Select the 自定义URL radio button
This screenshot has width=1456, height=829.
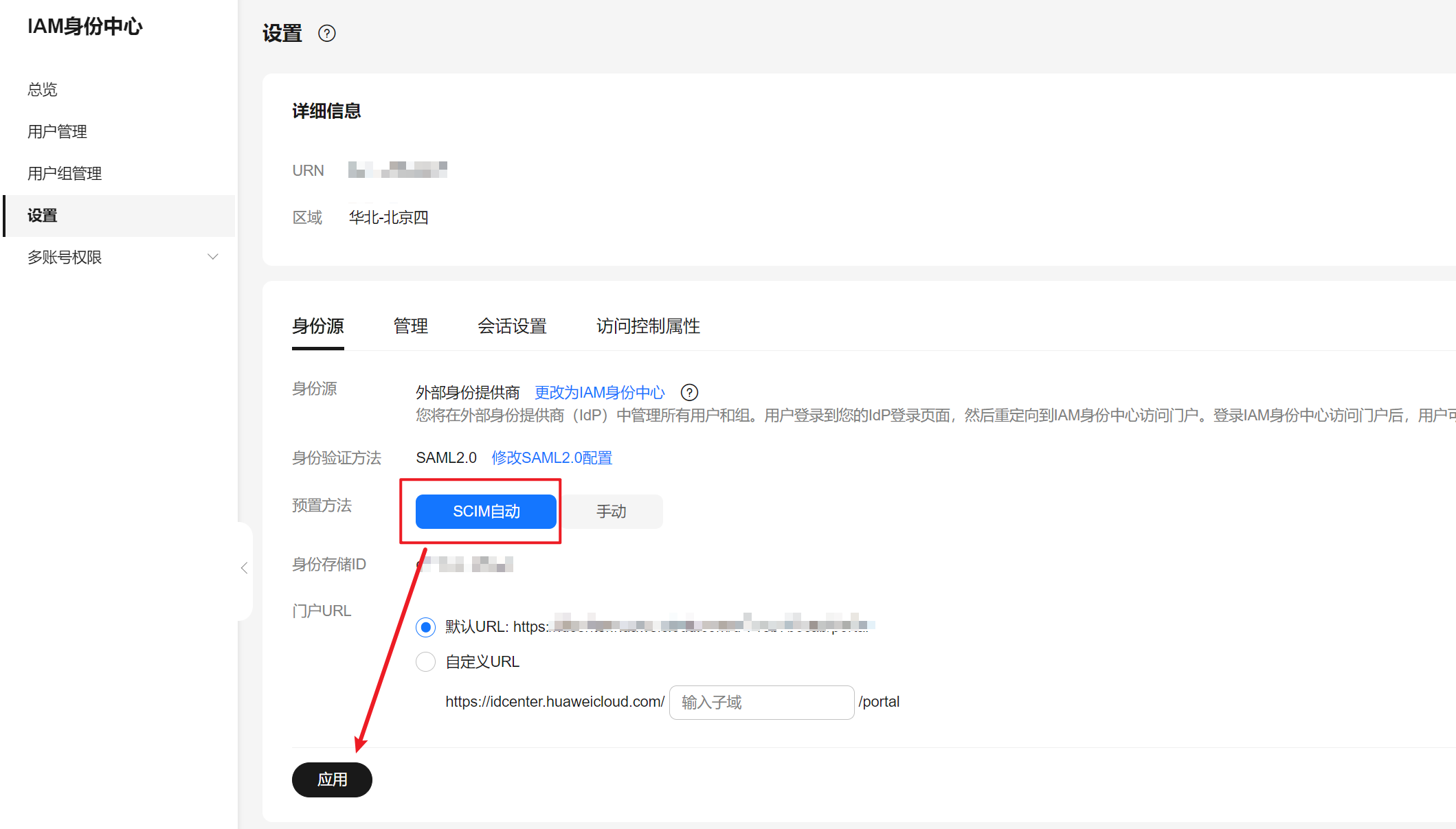coord(426,662)
